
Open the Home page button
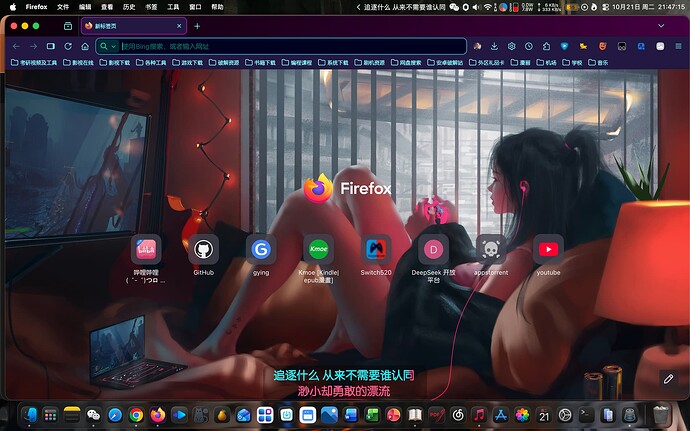[x=85, y=46]
